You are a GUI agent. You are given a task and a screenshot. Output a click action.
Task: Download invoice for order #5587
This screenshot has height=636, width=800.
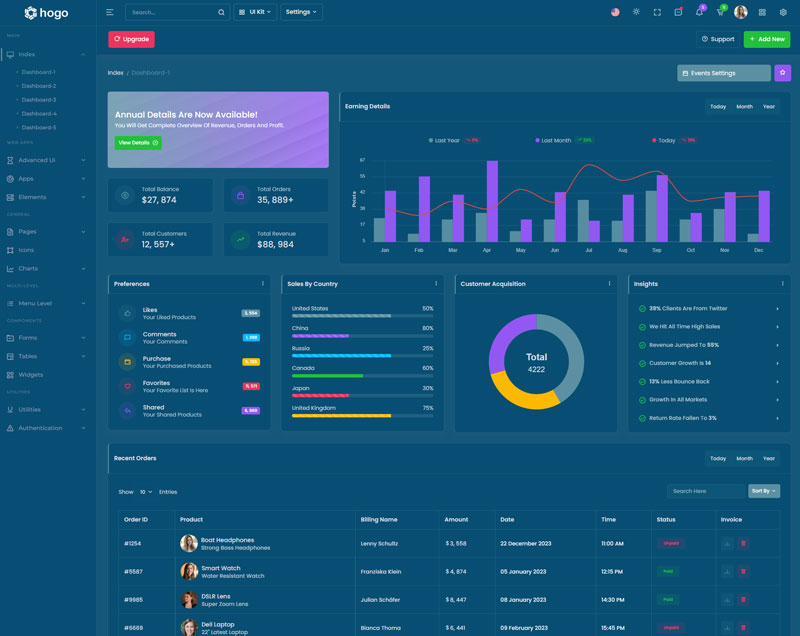727,571
